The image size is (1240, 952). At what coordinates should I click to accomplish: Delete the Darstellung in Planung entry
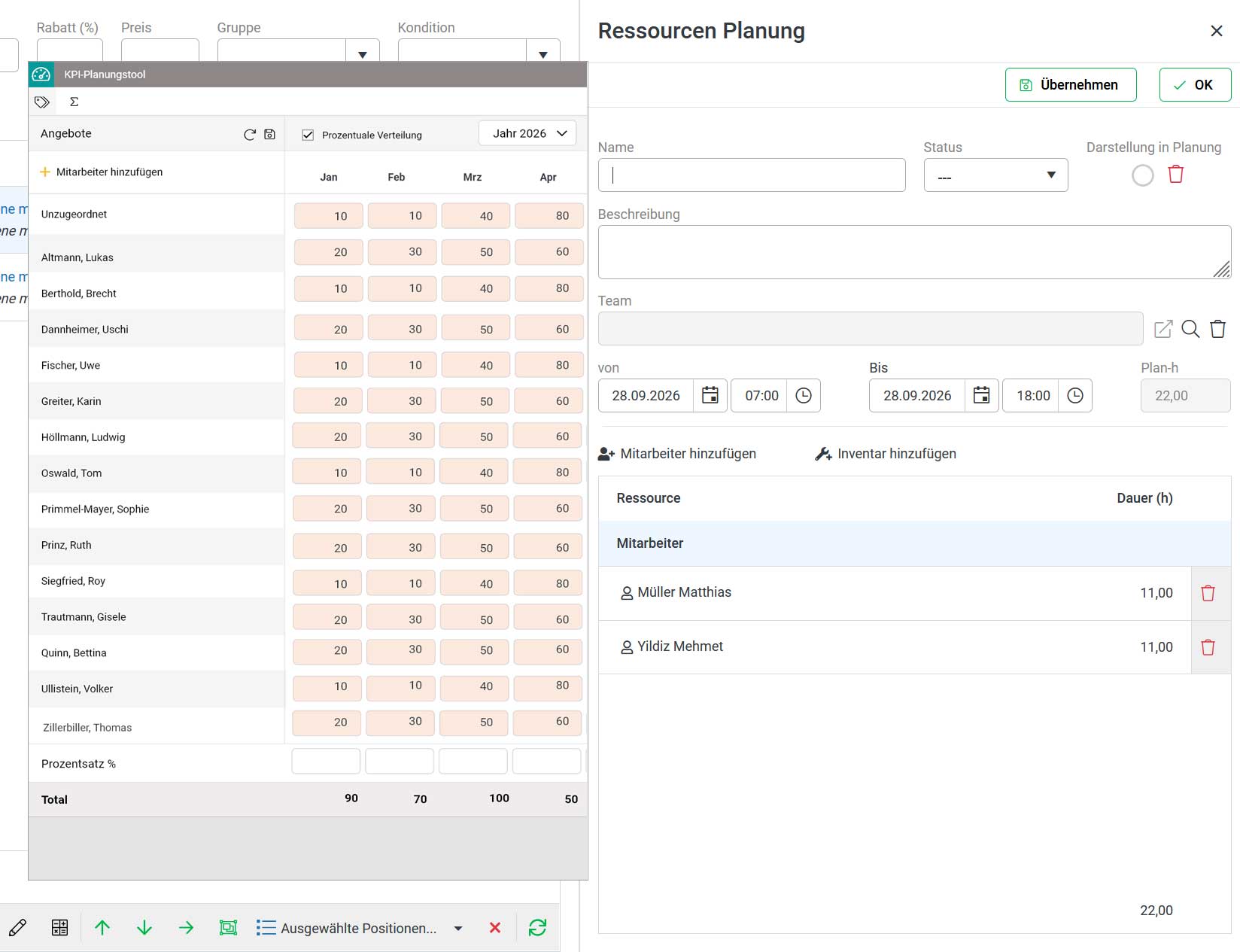(x=1176, y=175)
